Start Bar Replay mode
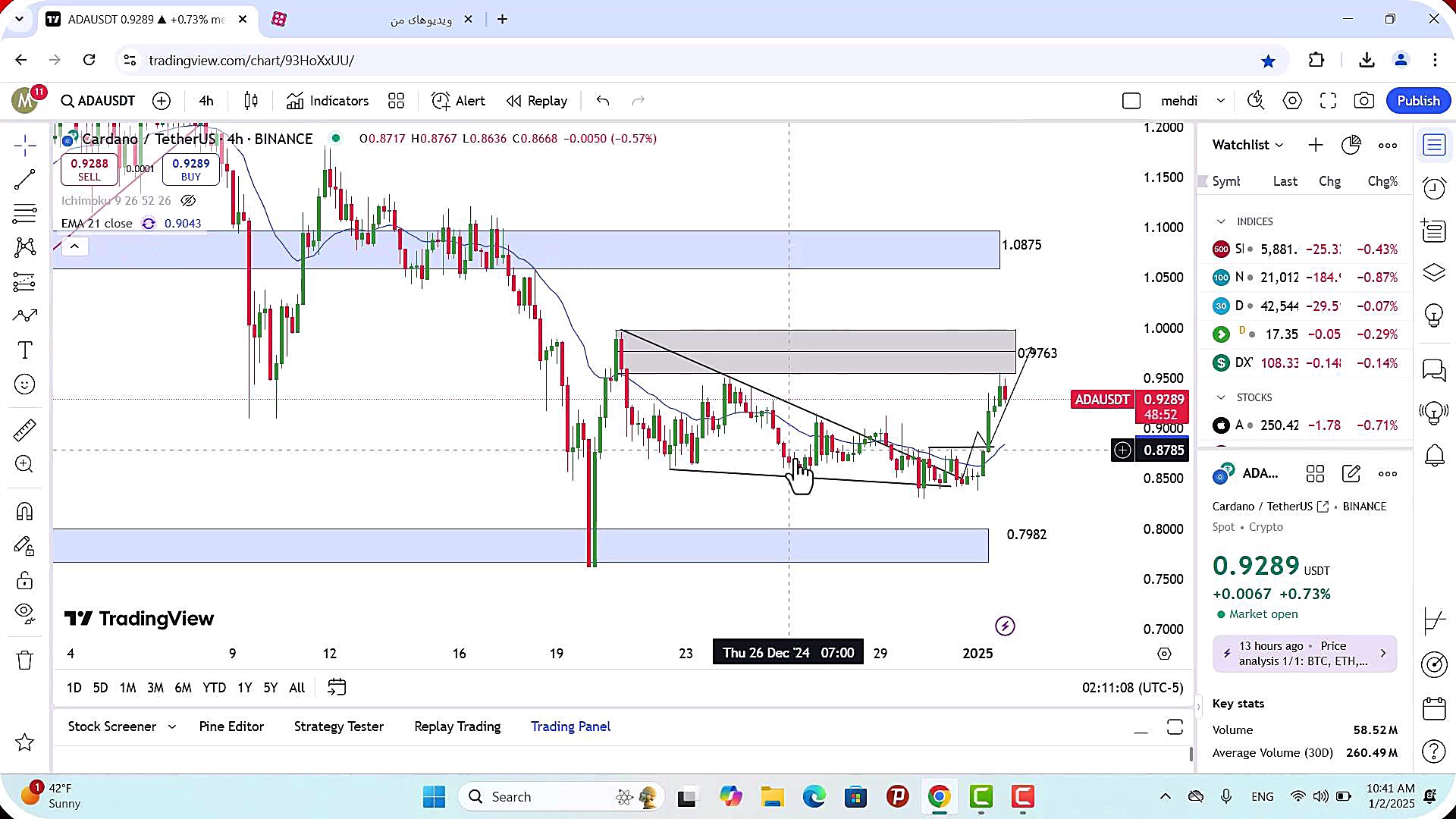1456x819 pixels. 537,101
